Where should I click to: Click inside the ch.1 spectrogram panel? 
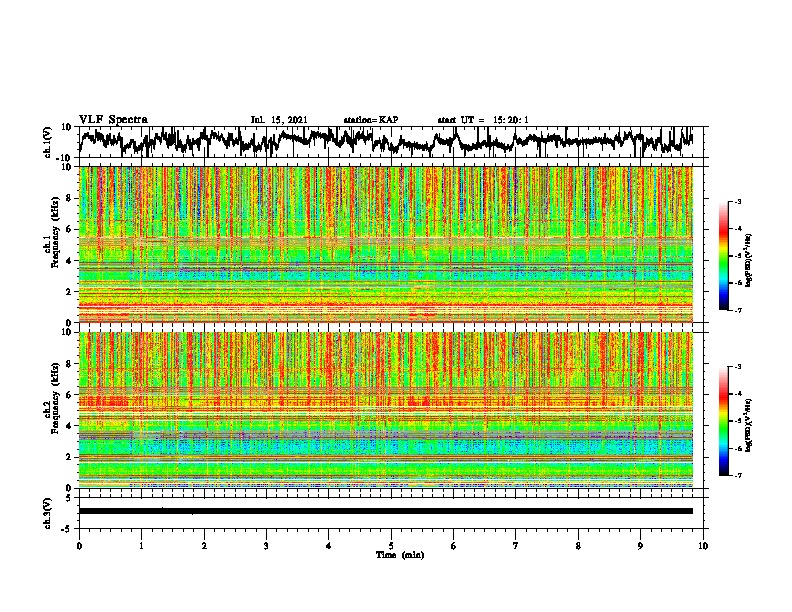(x=386, y=244)
